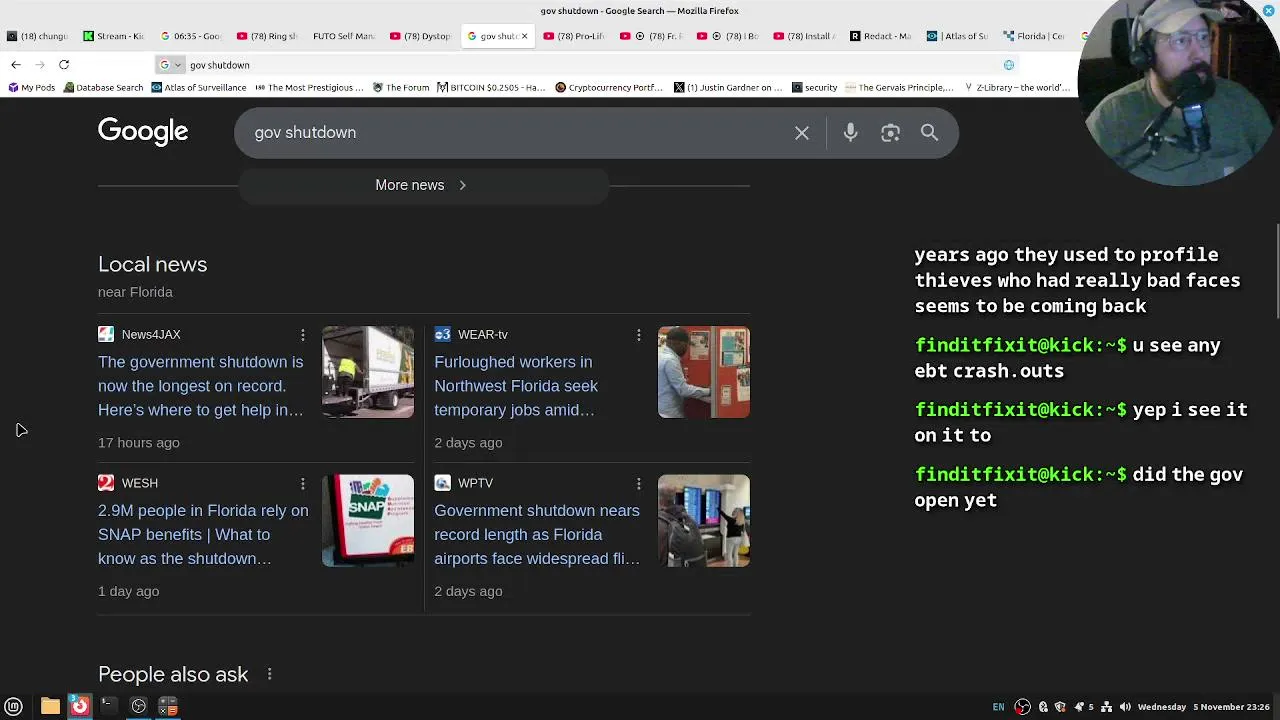Focus the Firefox window taskbar icon

tap(79, 706)
